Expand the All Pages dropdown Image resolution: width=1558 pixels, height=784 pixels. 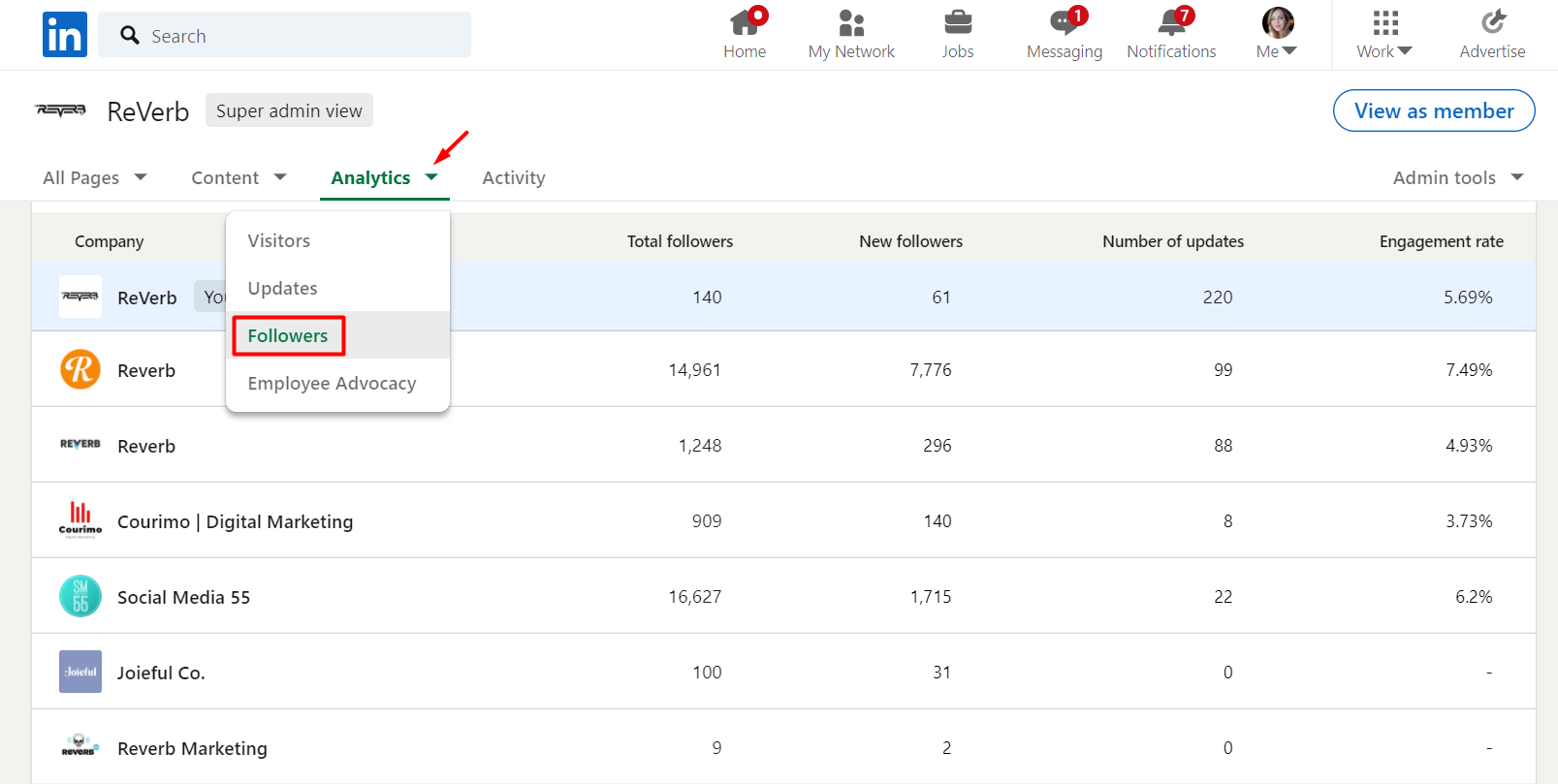click(x=141, y=177)
